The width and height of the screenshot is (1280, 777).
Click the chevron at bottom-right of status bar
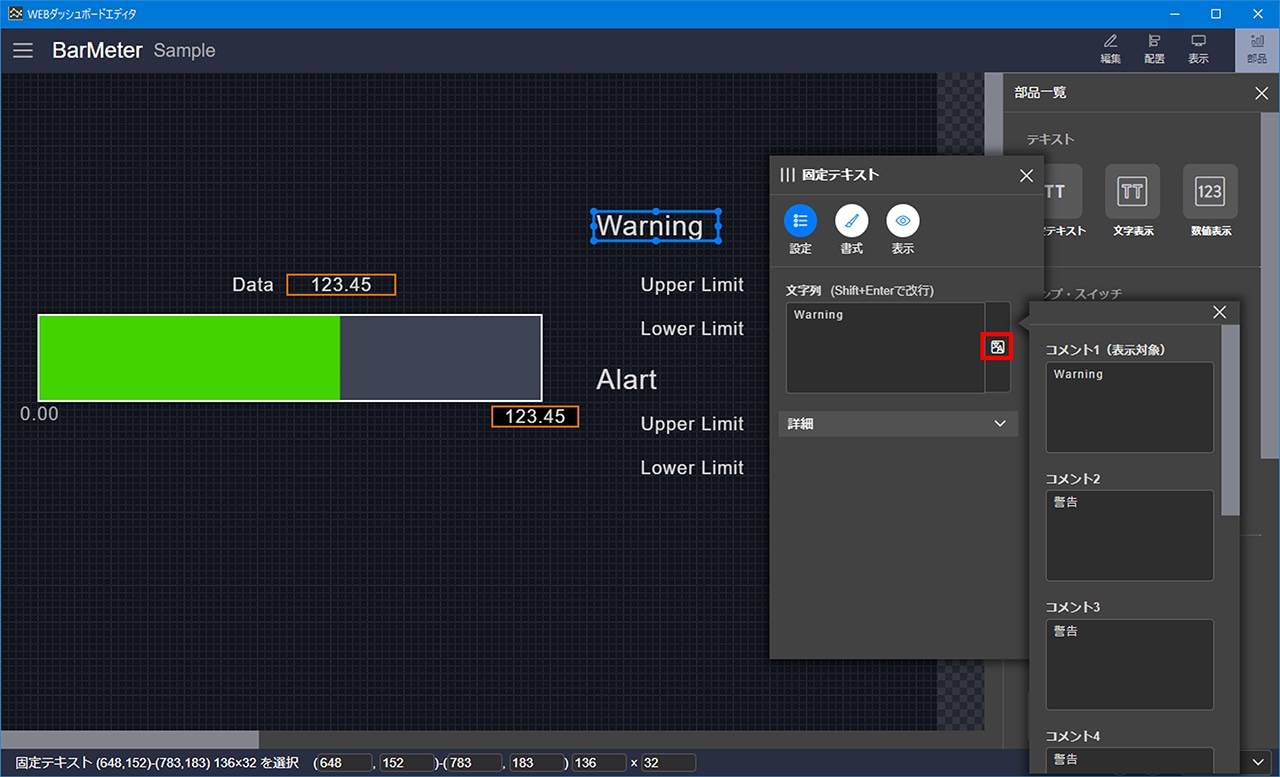click(x=1258, y=762)
